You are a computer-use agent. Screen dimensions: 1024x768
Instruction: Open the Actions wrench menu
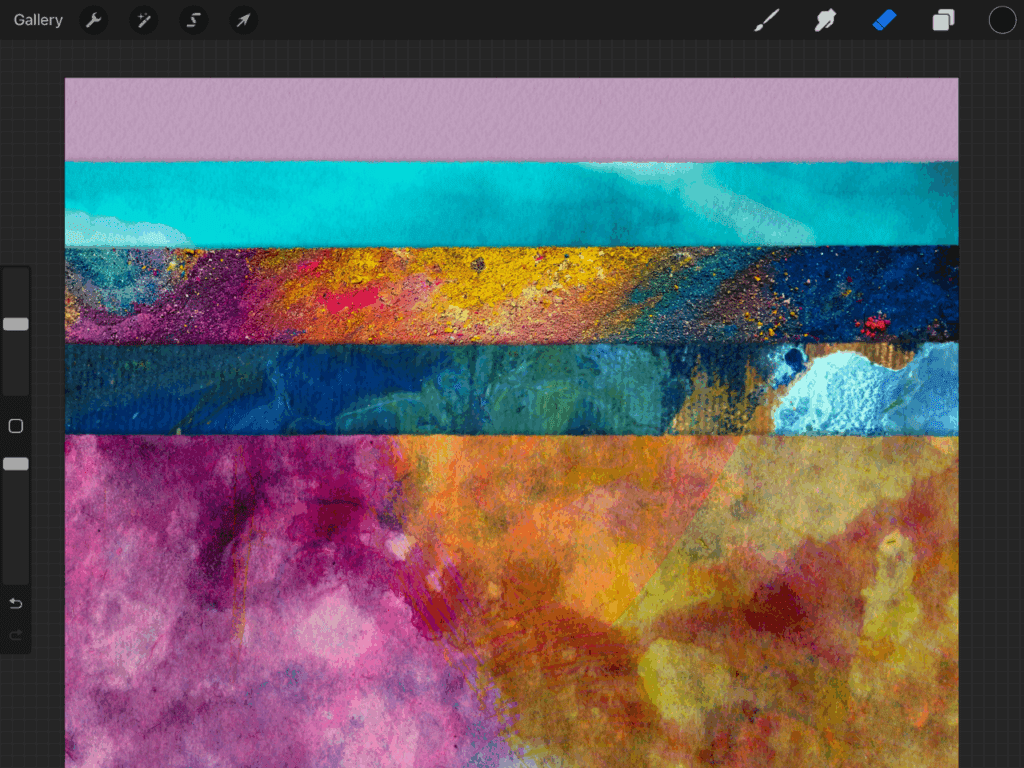[94, 20]
